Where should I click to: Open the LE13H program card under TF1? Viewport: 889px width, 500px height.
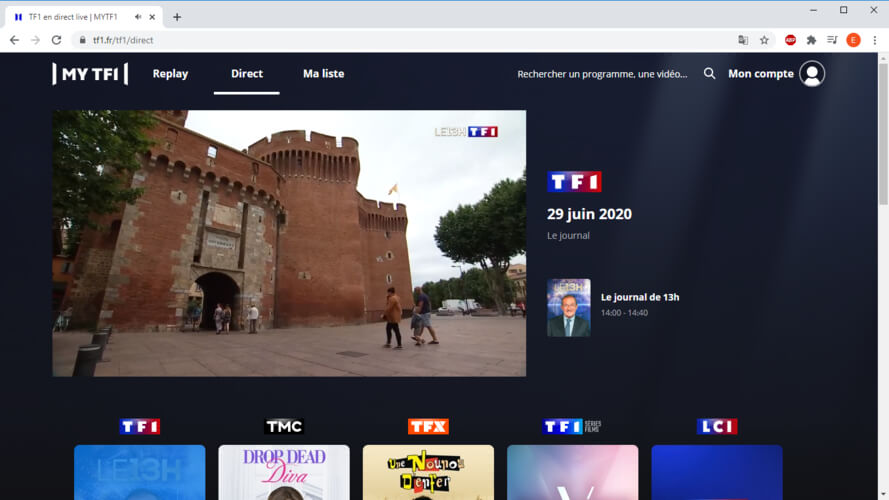139,472
